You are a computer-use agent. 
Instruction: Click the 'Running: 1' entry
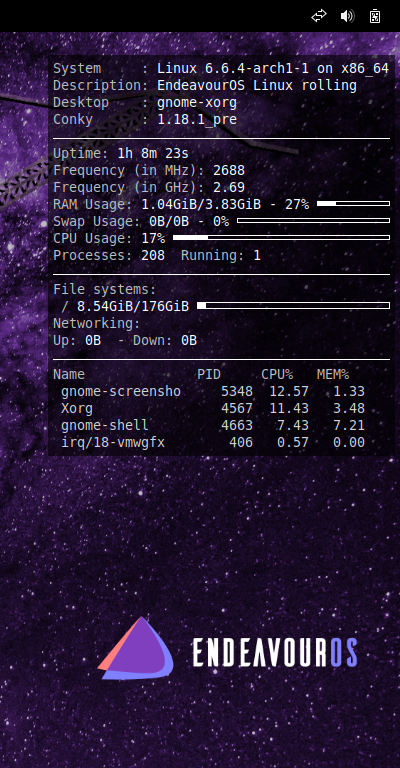click(221, 256)
